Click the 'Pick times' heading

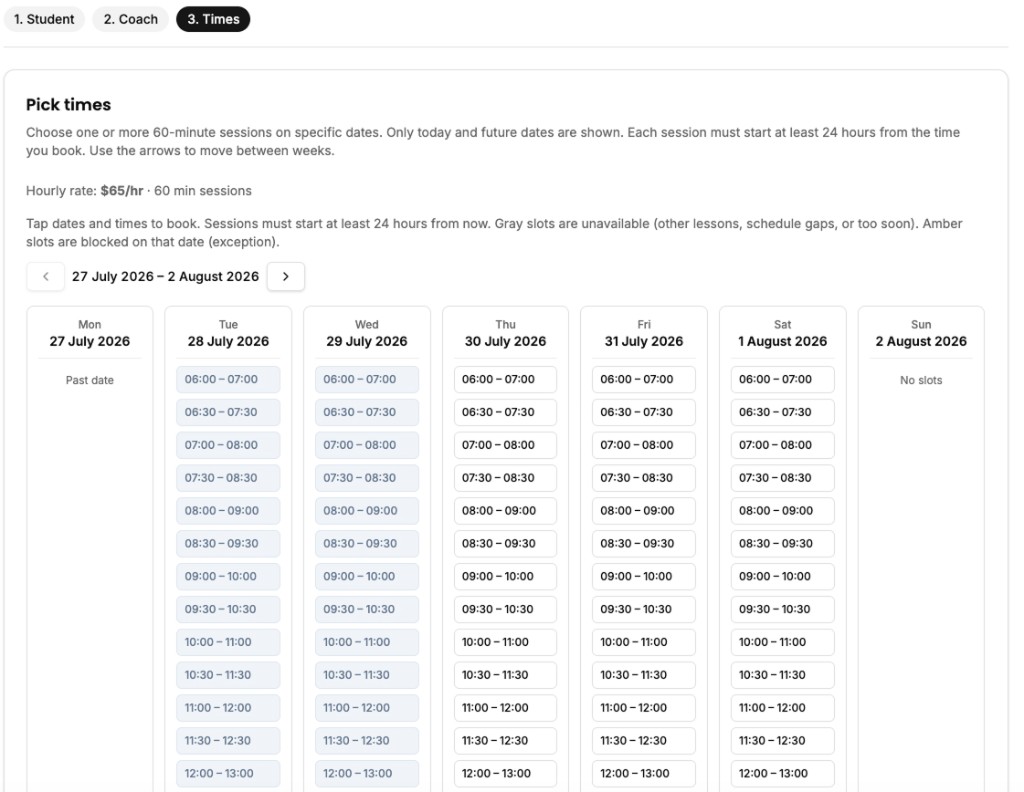coord(69,104)
